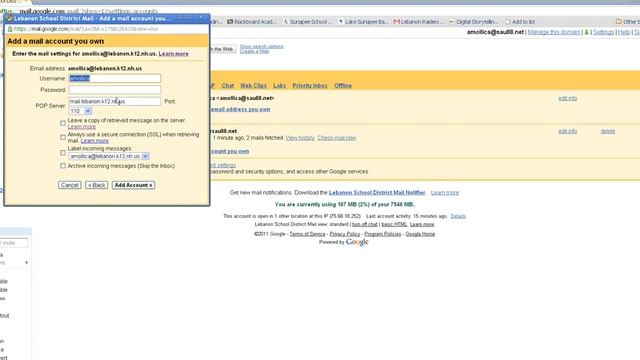Image resolution: width=640 pixels, height=360 pixels.
Task: Switch to the Labs settings tab
Action: [x=280, y=85]
